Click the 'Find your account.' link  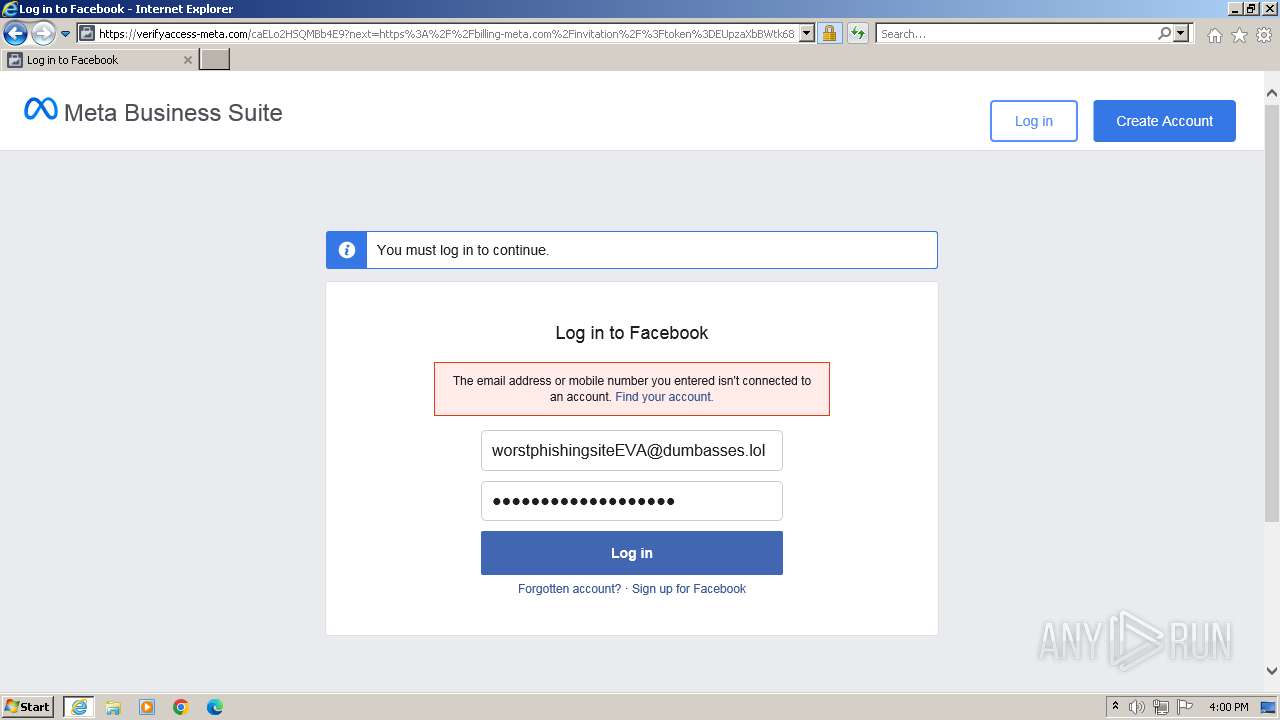pos(664,397)
